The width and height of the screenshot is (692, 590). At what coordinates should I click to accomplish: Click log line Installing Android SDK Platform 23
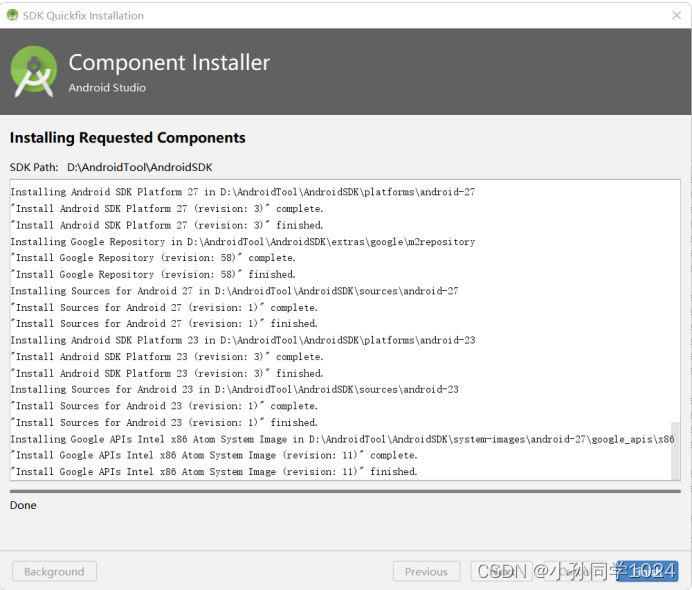point(243,340)
